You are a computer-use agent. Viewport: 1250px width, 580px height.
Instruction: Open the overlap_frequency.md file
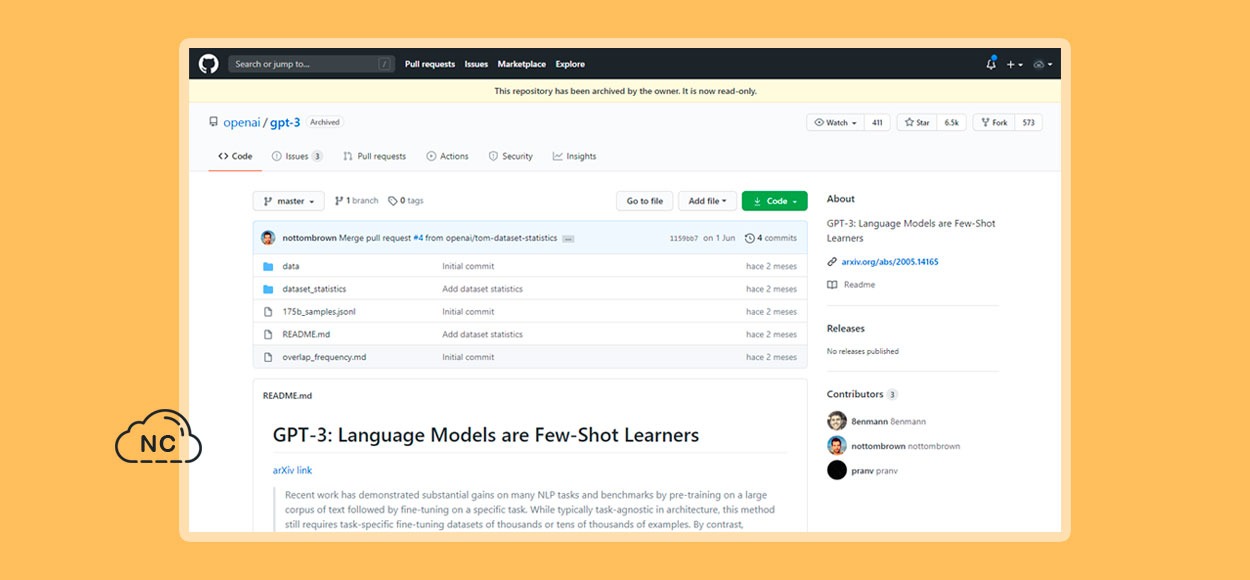(324, 357)
